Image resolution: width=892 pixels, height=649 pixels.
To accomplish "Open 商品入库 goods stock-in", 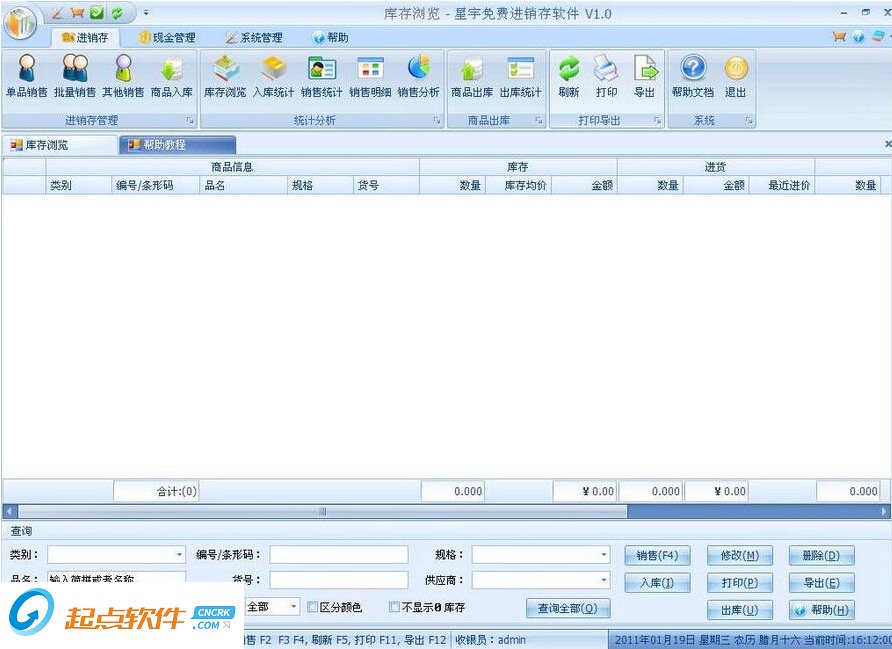I will 171,77.
